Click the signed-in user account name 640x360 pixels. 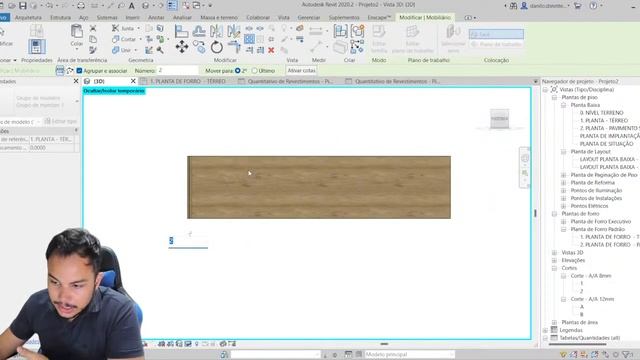(548, 6)
